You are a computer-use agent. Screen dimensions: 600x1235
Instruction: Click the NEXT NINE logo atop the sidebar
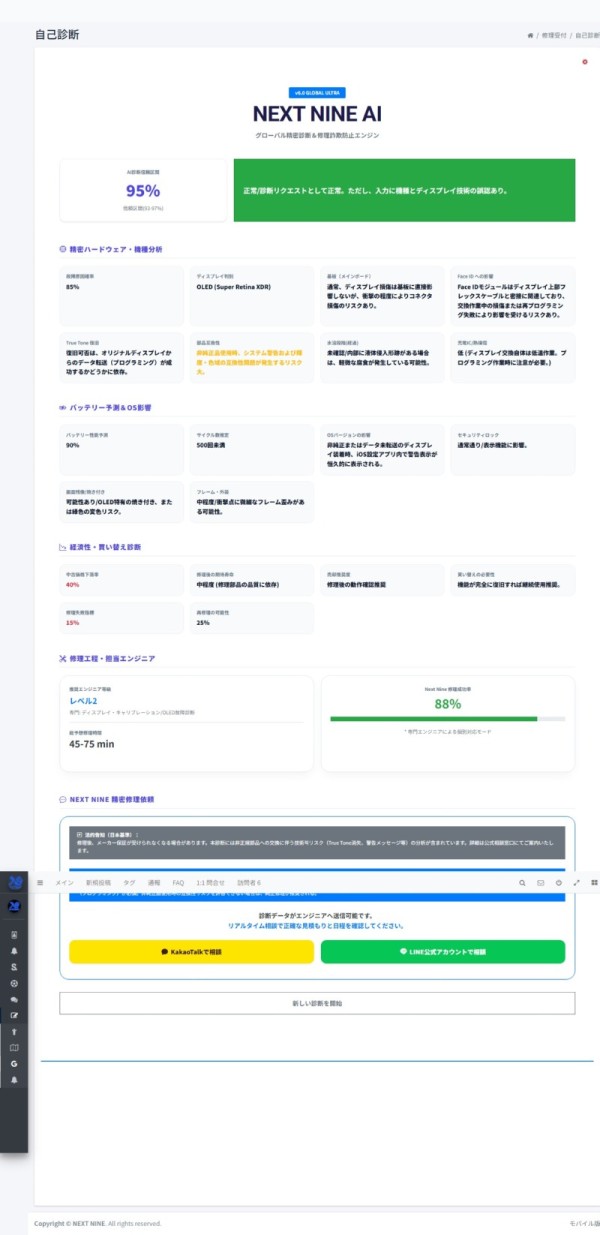coord(15,883)
